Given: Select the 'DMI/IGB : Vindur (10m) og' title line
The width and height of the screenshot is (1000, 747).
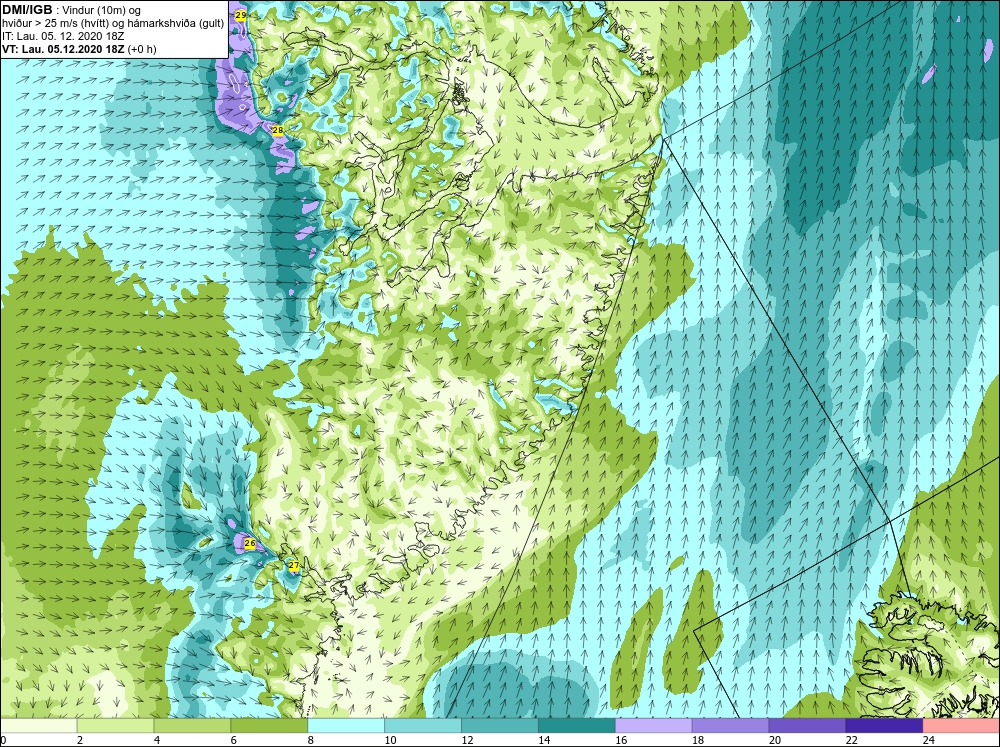Looking at the screenshot, I should point(72,10).
